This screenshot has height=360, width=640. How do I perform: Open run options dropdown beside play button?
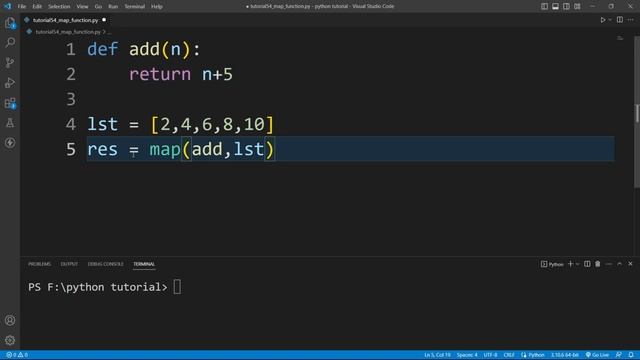610,20
